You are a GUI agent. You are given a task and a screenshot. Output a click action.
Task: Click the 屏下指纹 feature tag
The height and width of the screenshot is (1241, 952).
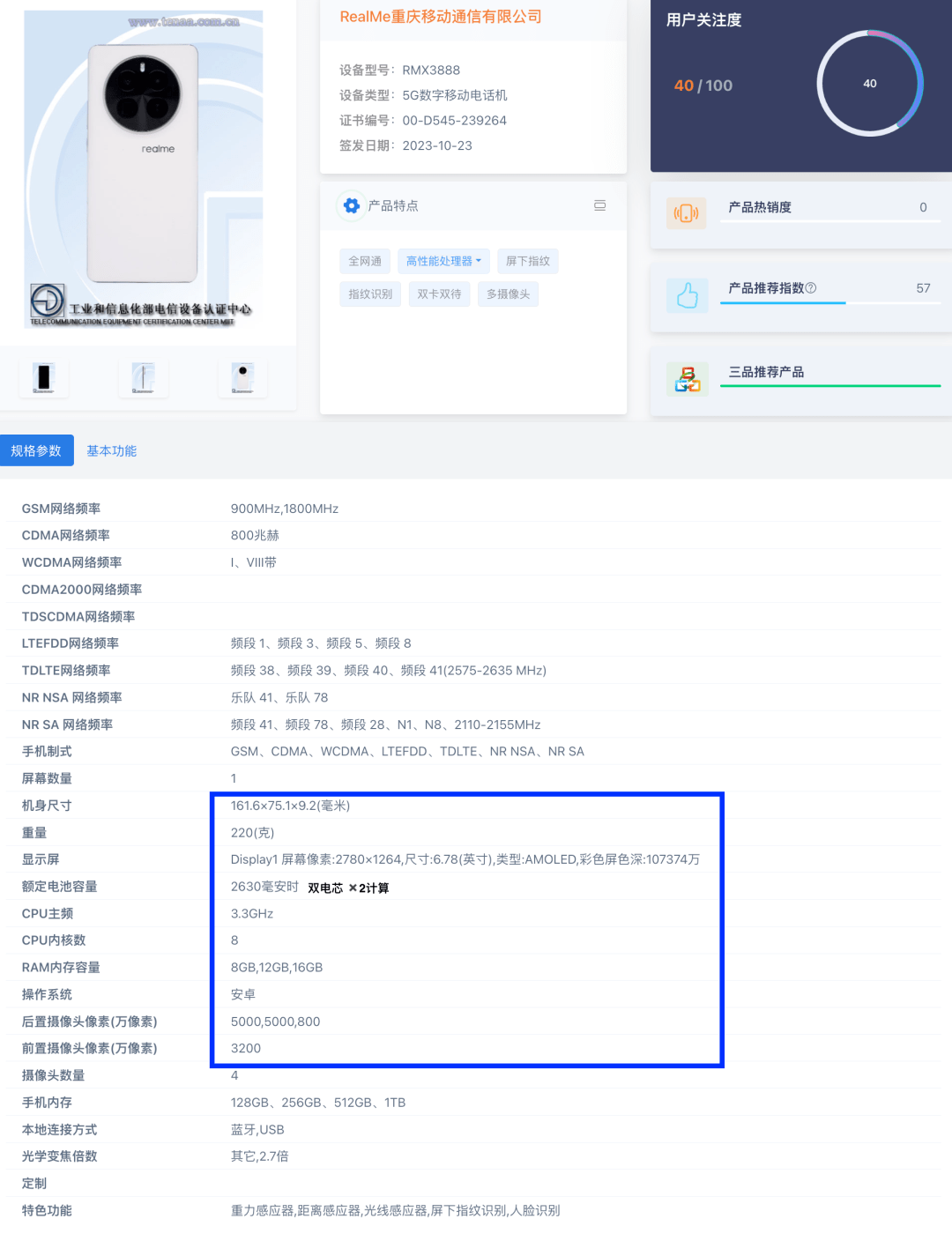click(528, 261)
